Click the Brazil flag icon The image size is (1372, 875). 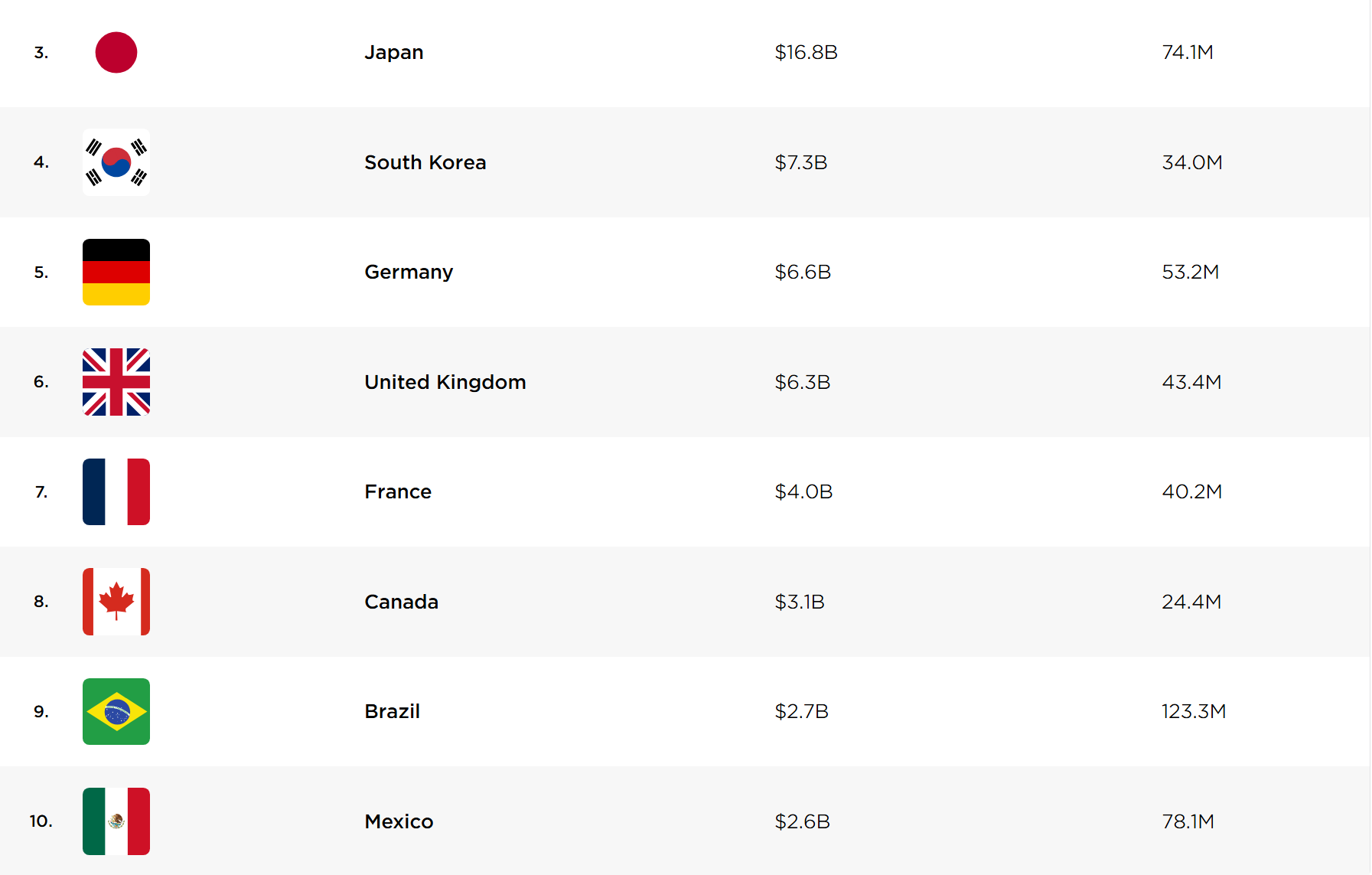tap(116, 711)
